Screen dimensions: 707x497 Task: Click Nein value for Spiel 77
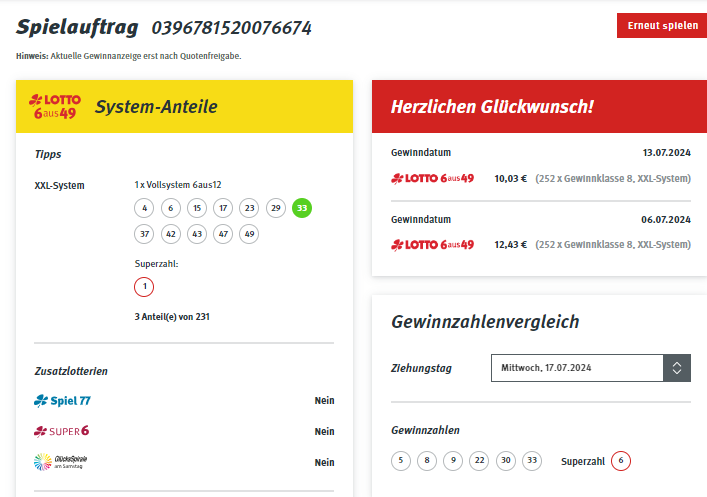point(325,400)
